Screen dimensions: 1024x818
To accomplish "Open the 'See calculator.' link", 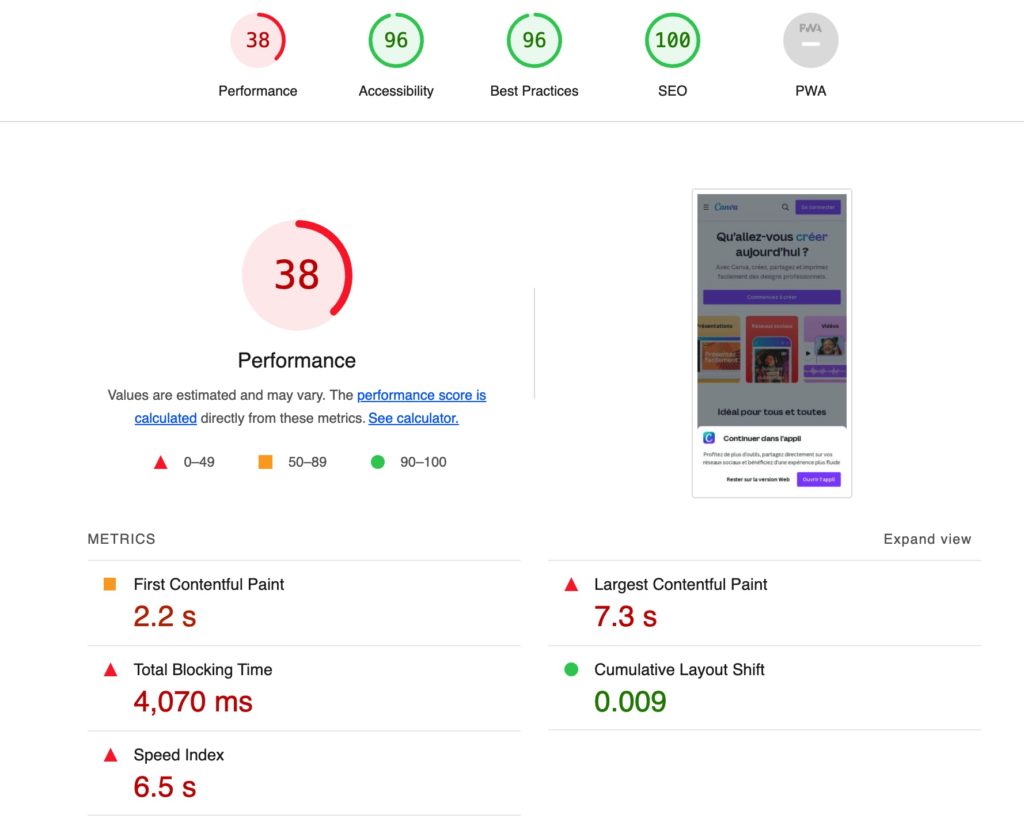I will 413,418.
